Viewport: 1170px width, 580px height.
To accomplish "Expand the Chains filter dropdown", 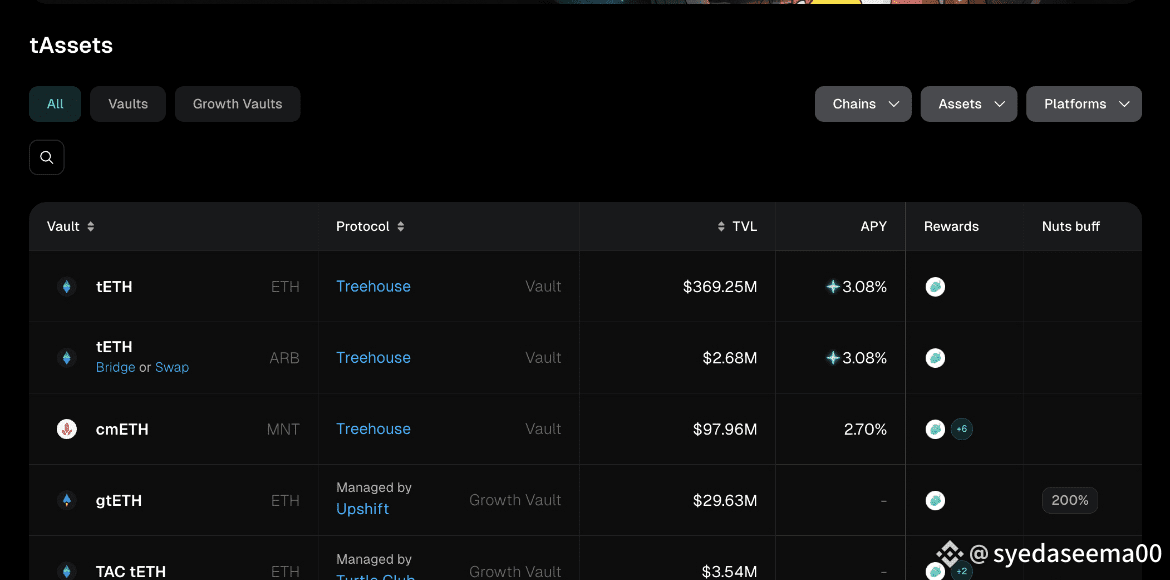I will (863, 104).
